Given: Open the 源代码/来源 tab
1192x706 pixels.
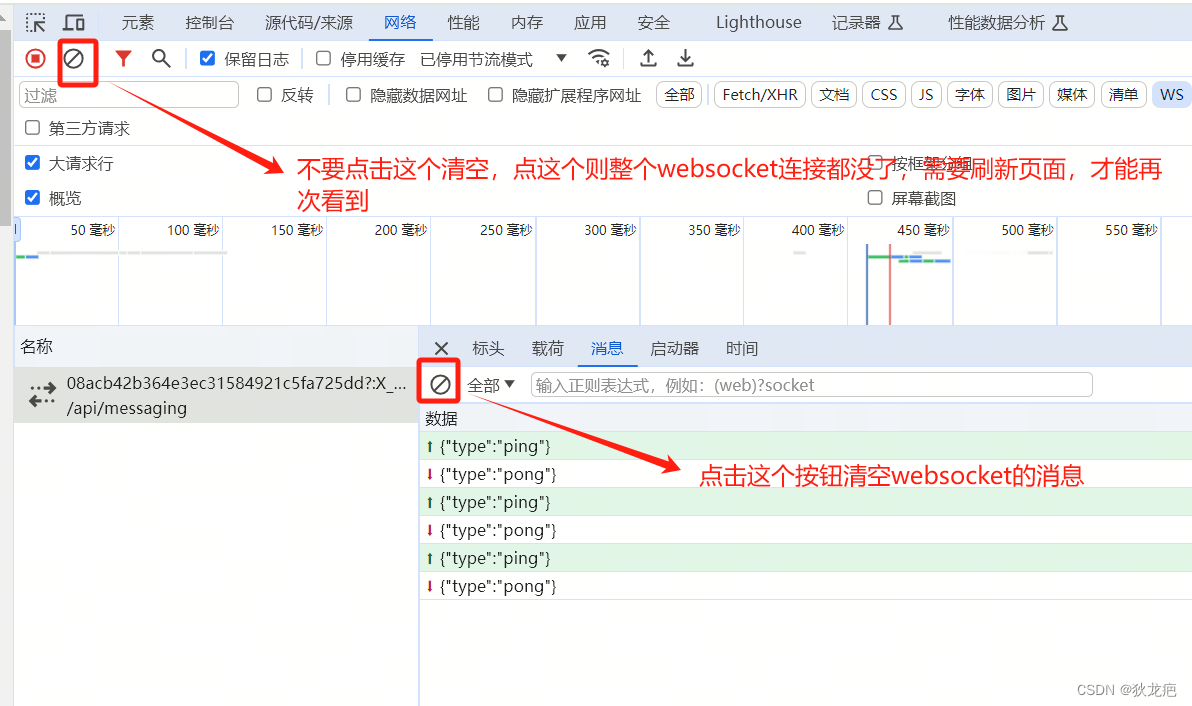Looking at the screenshot, I should [x=309, y=23].
